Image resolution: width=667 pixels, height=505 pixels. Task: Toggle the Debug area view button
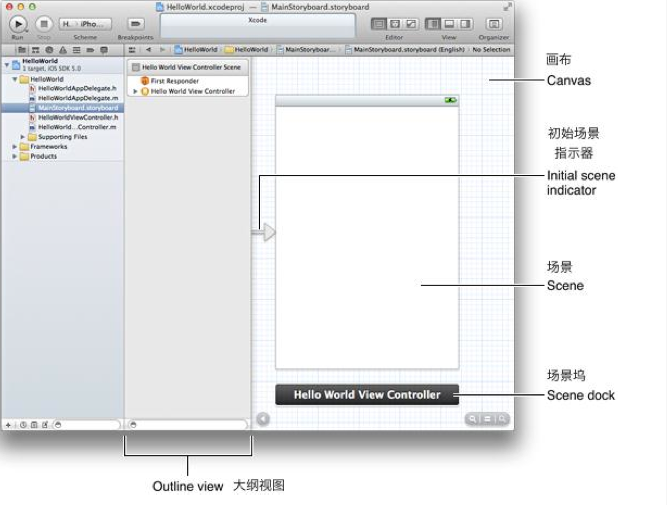click(449, 24)
